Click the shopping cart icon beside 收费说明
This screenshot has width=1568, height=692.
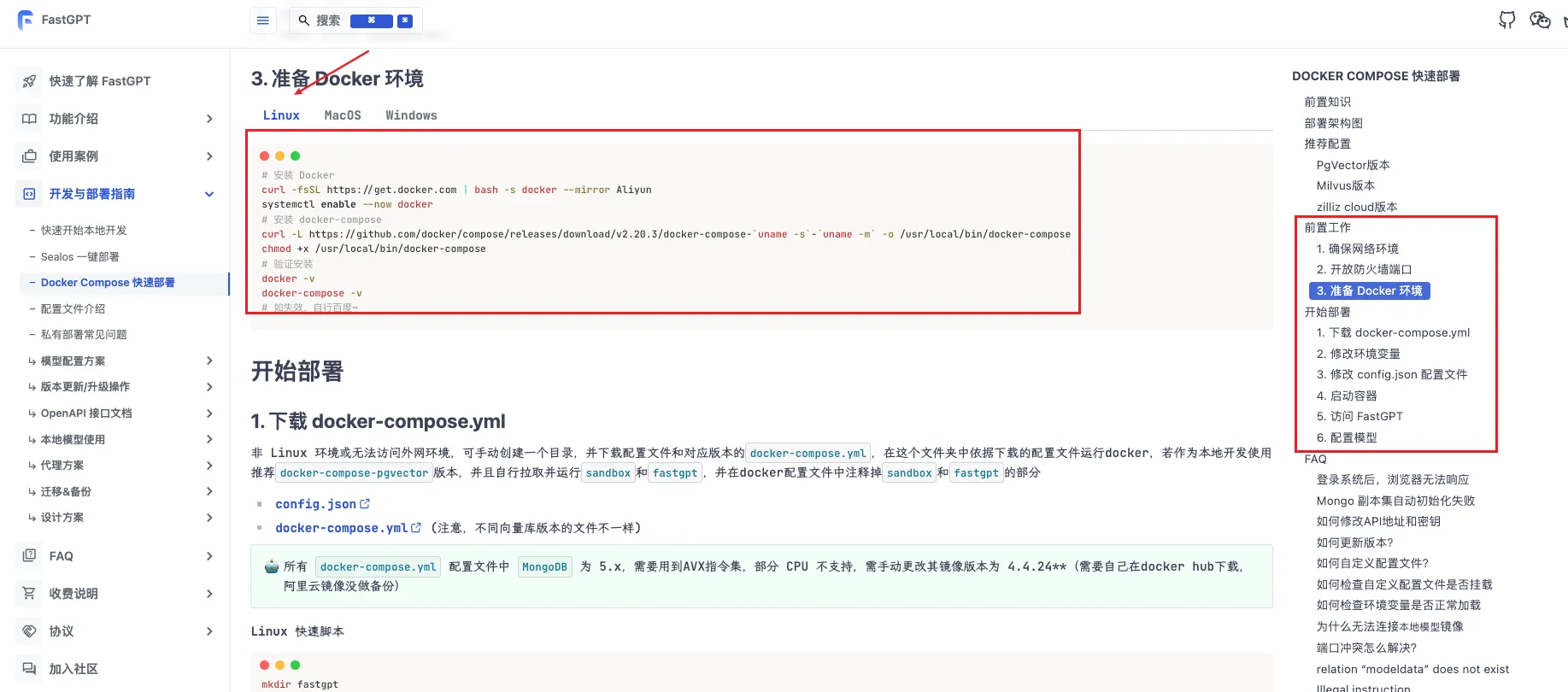[29, 594]
